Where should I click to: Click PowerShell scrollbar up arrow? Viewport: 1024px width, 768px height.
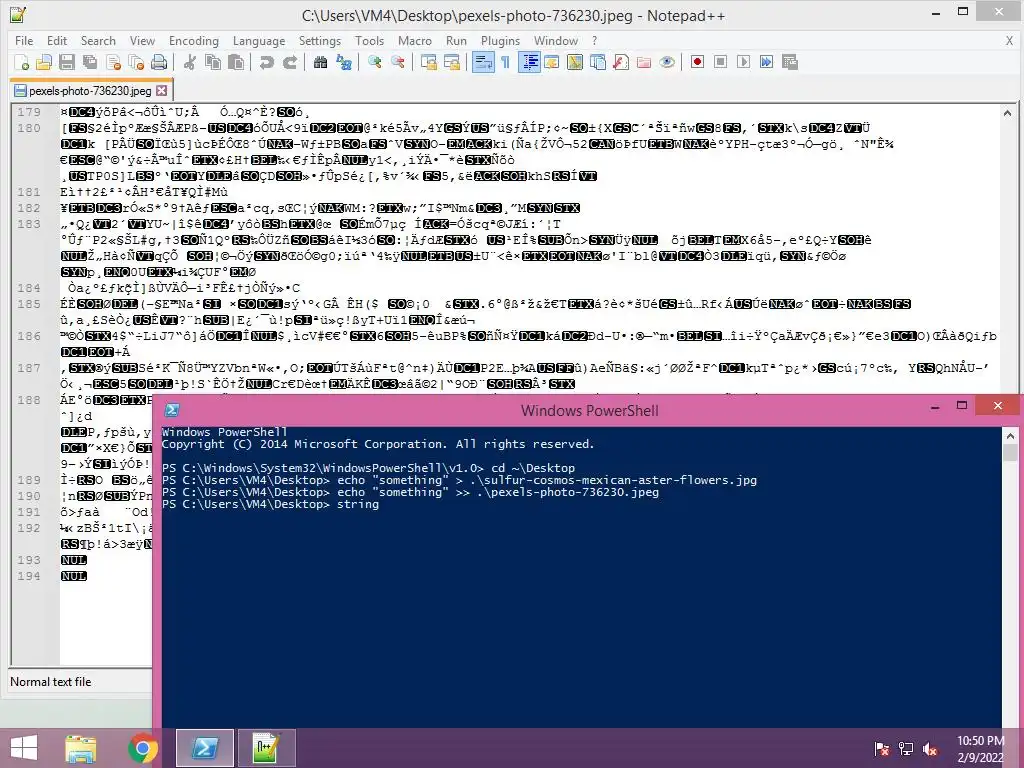point(1010,436)
